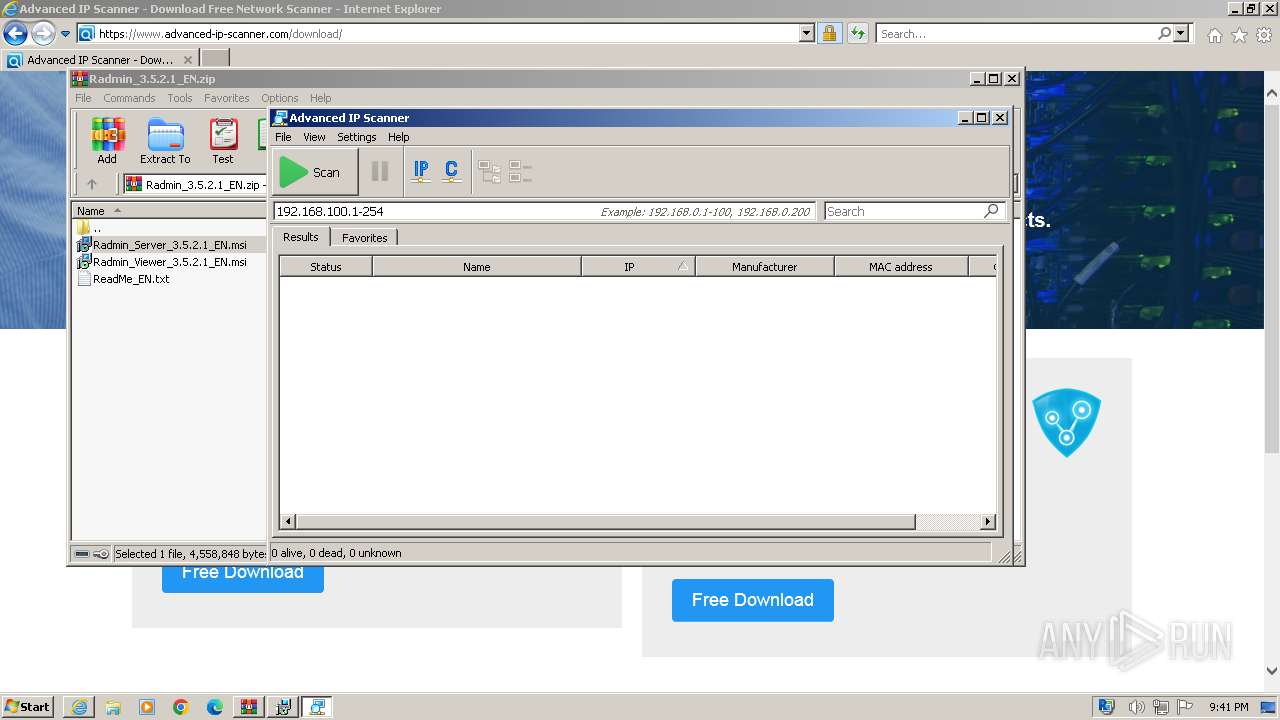Click the WinRAR Test icon
1280x720 pixels.
point(223,141)
